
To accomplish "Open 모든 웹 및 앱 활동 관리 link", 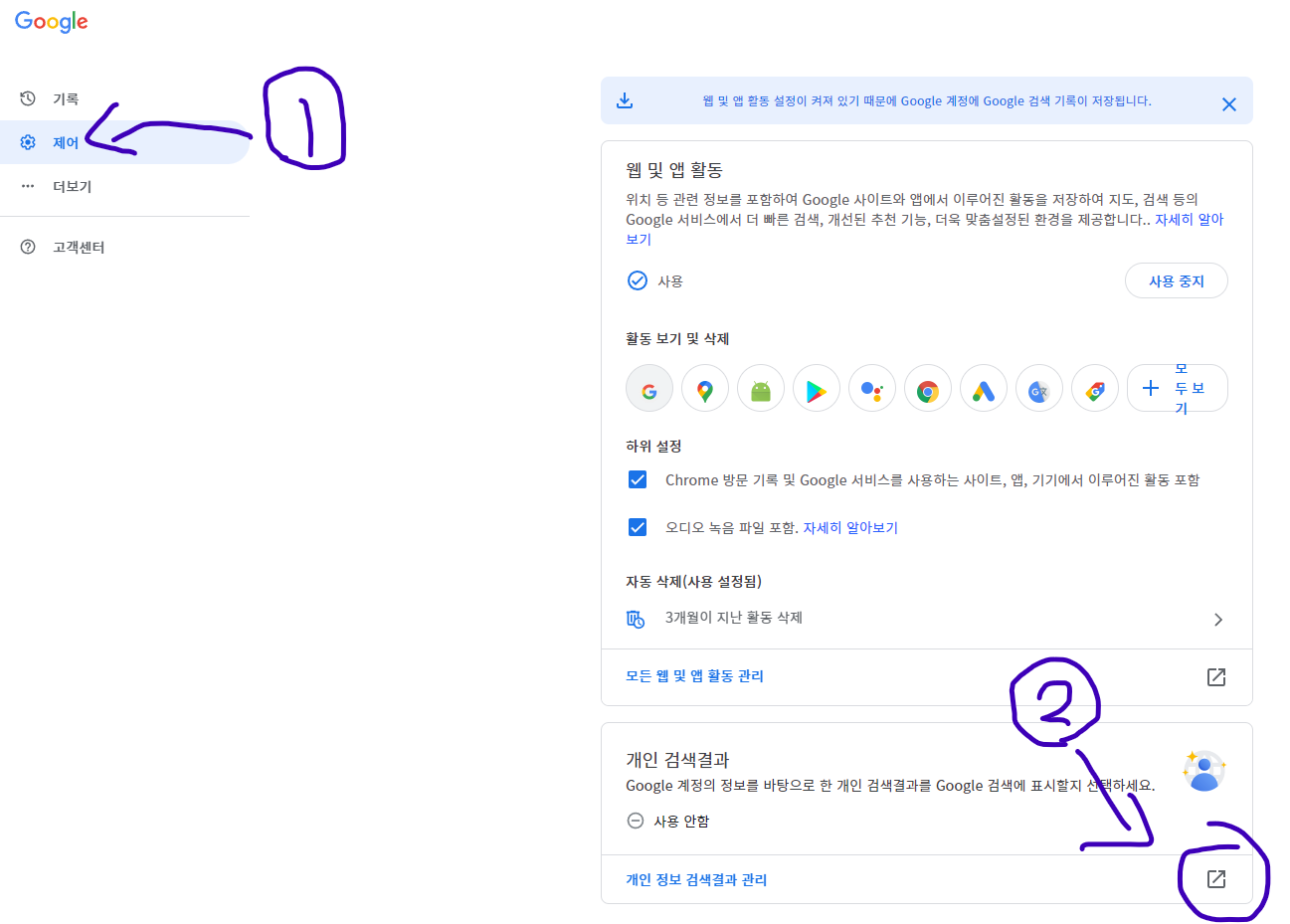I will (694, 676).
